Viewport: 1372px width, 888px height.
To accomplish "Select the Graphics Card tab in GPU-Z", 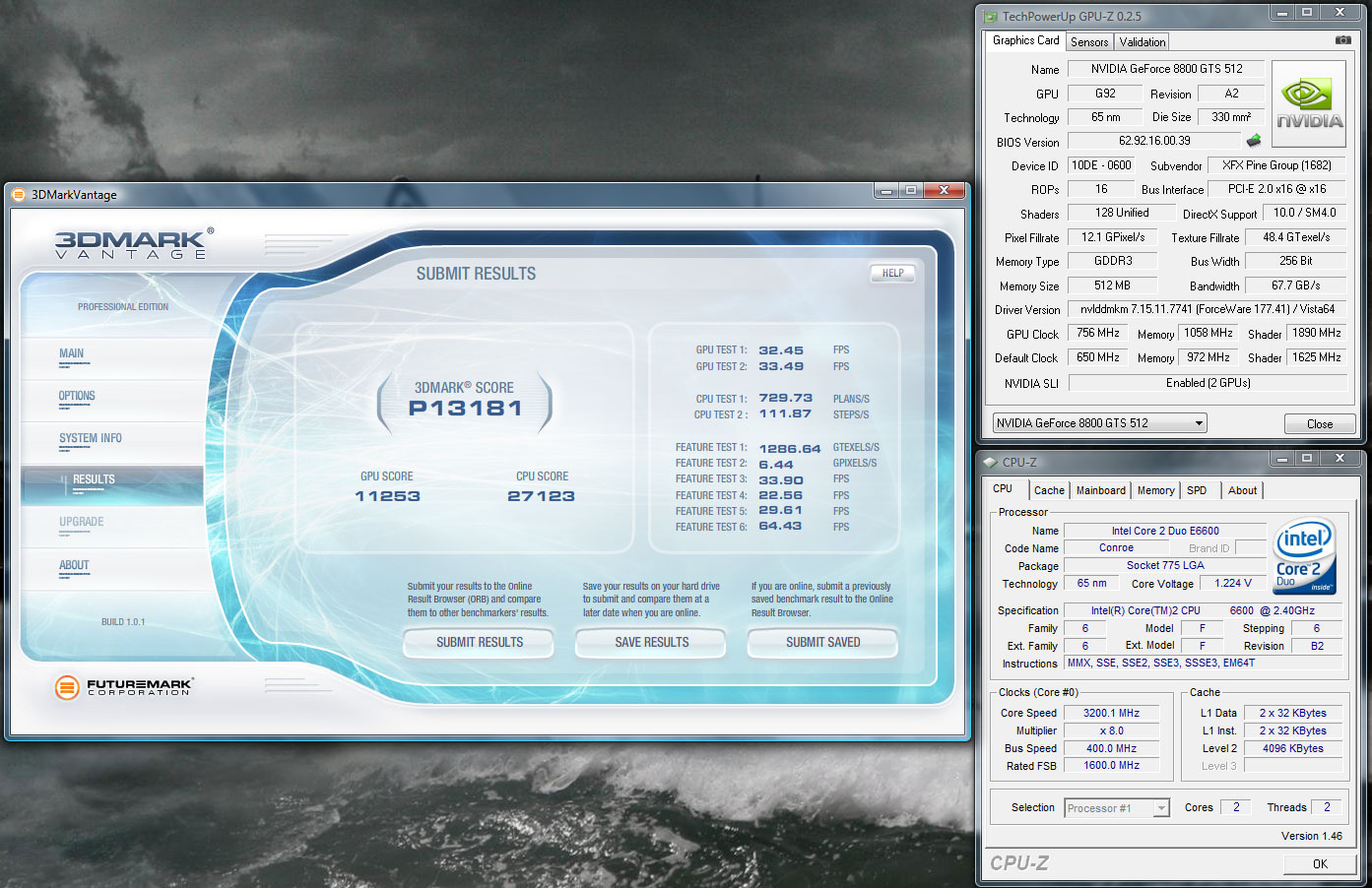I will tap(1025, 40).
